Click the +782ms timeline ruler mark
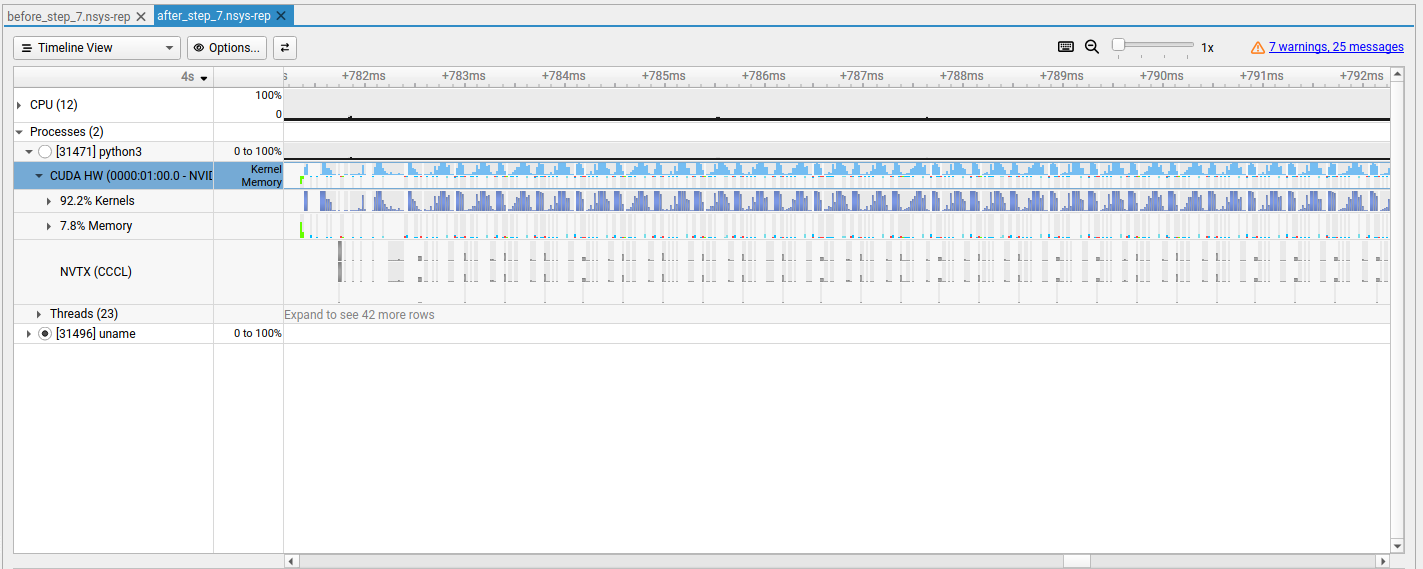This screenshot has width=1423, height=569. 363,76
